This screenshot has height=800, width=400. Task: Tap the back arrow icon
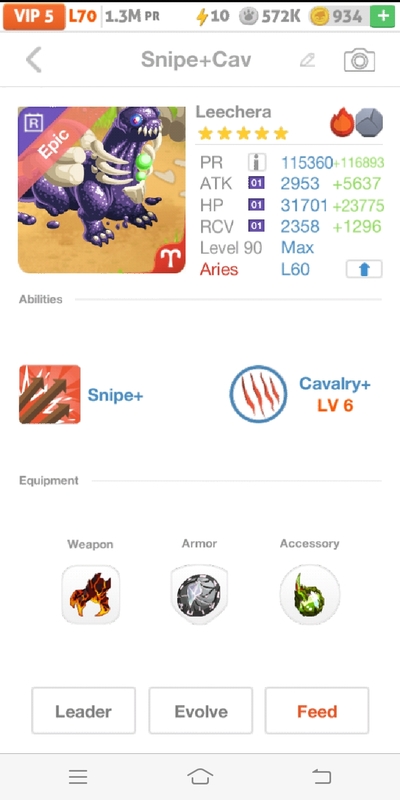[x=34, y=60]
